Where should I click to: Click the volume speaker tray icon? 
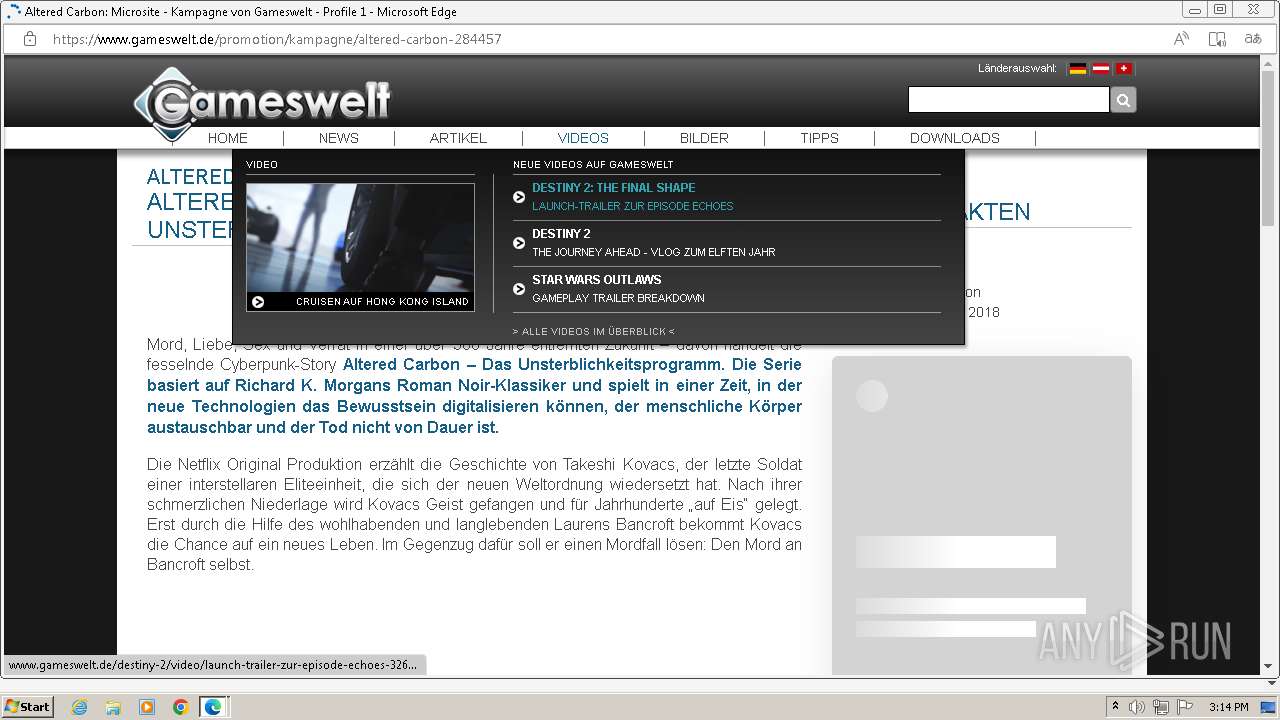[1137, 707]
